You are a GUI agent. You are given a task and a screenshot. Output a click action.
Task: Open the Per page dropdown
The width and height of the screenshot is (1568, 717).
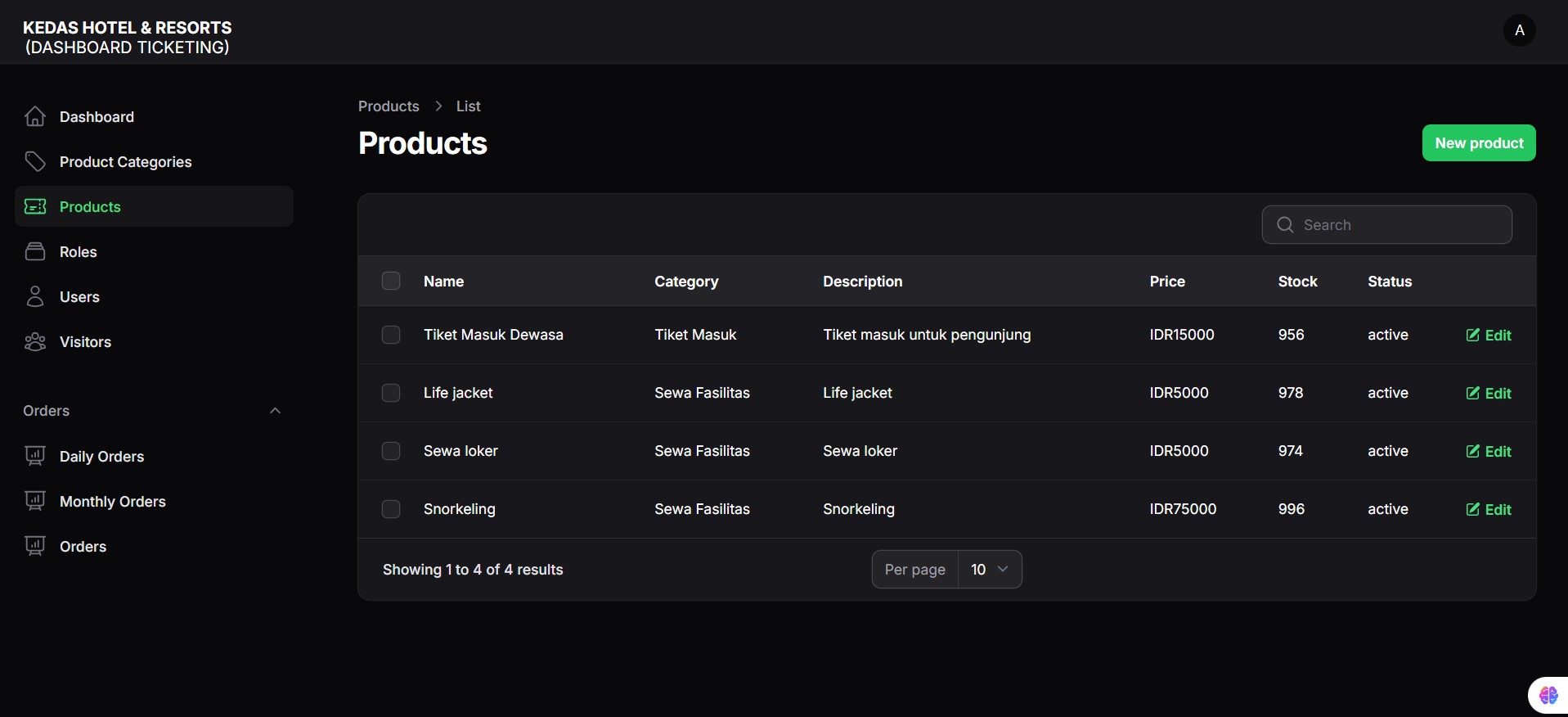click(989, 569)
